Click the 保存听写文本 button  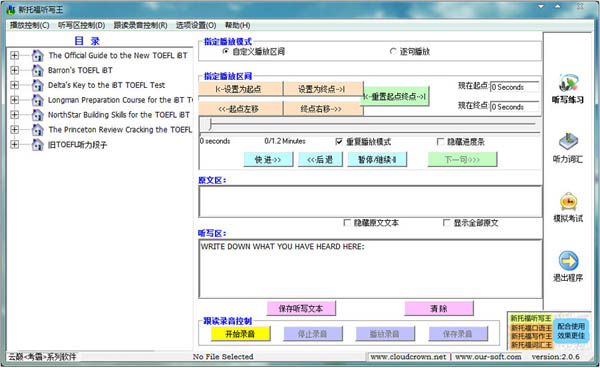pyautogui.click(x=301, y=308)
